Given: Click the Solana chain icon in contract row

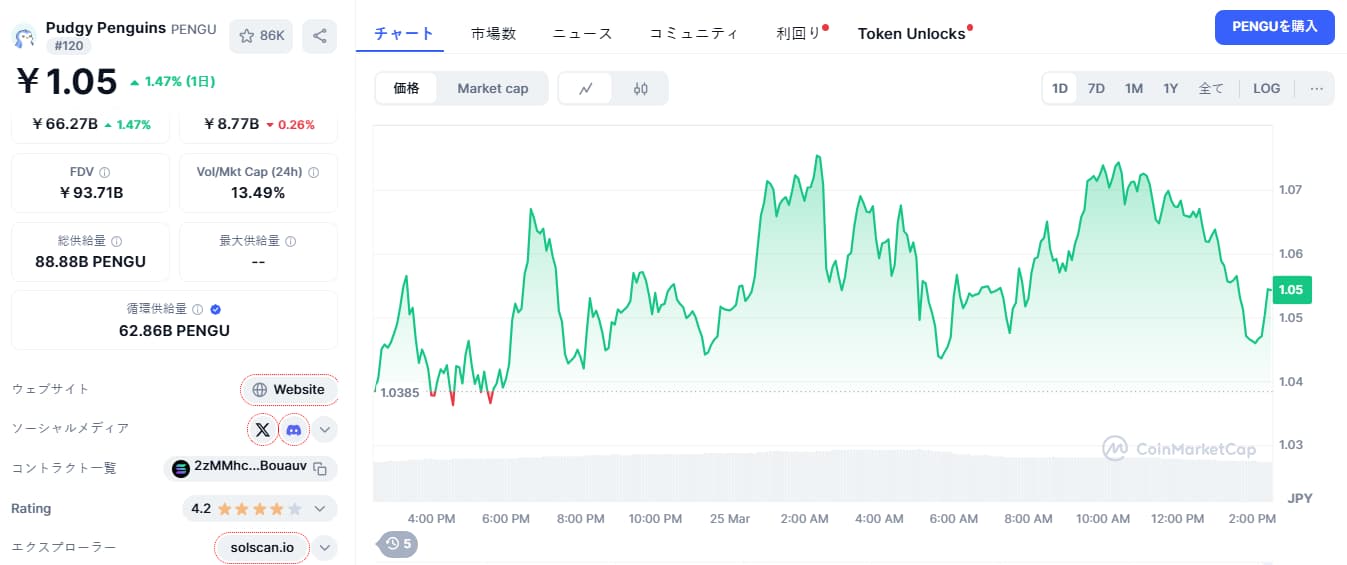Looking at the screenshot, I should point(181,468).
